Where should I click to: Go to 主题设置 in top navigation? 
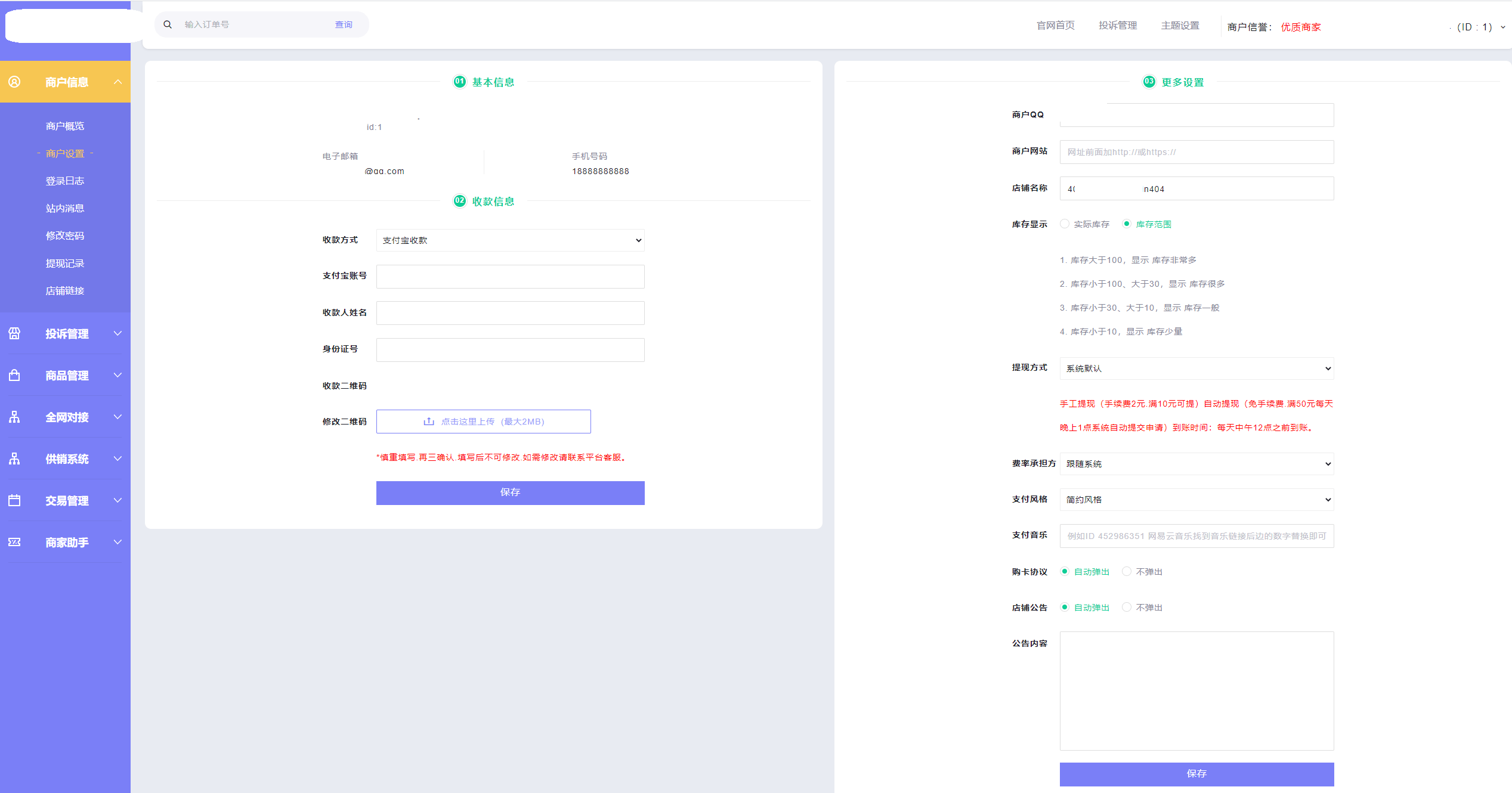tap(1180, 26)
